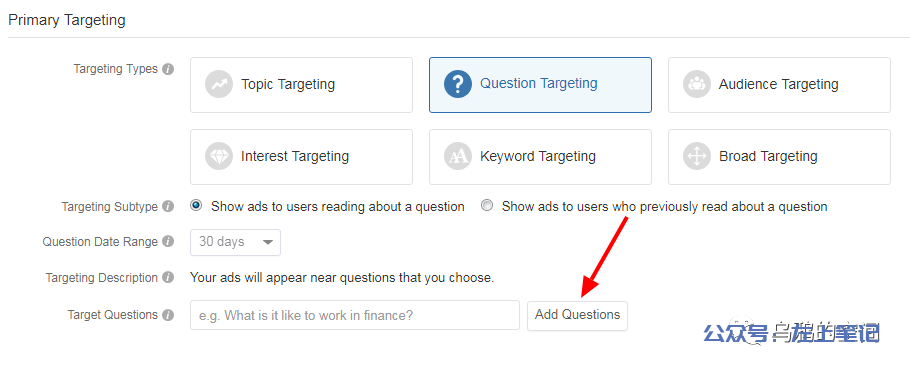Choose the Broad Targeting card
The height and width of the screenshot is (372, 910).
pos(779,157)
